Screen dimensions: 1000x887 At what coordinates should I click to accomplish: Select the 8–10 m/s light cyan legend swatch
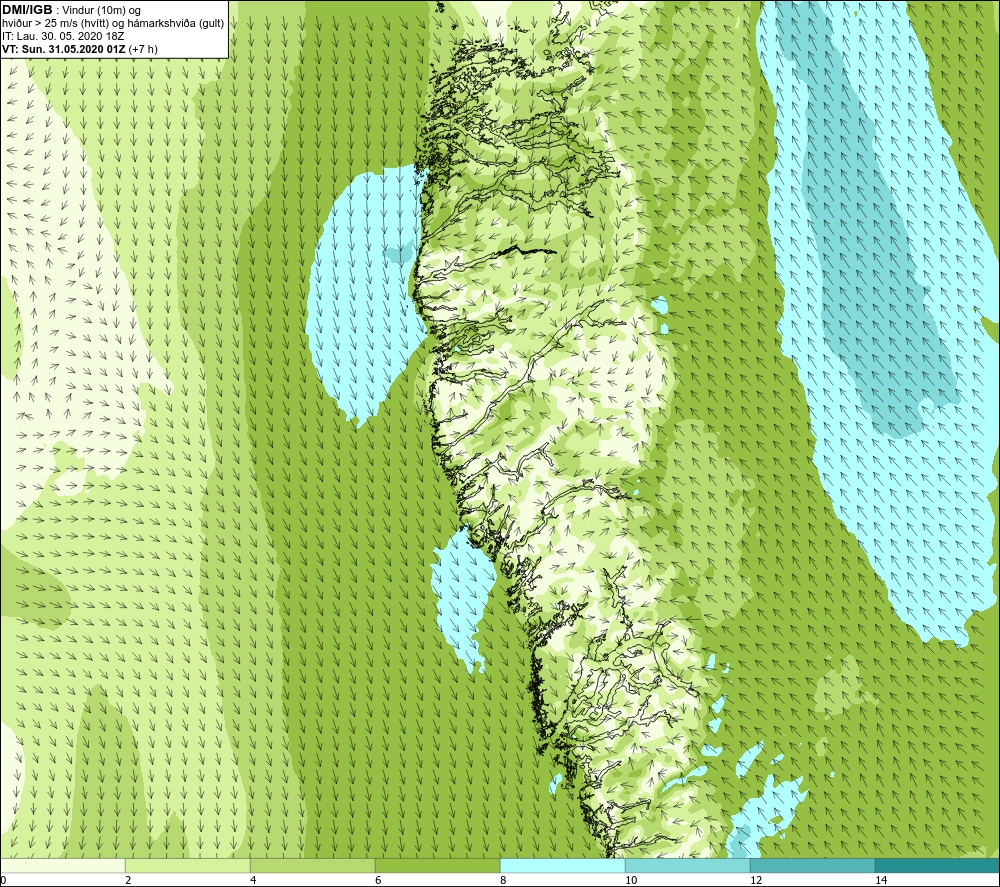coord(562,865)
